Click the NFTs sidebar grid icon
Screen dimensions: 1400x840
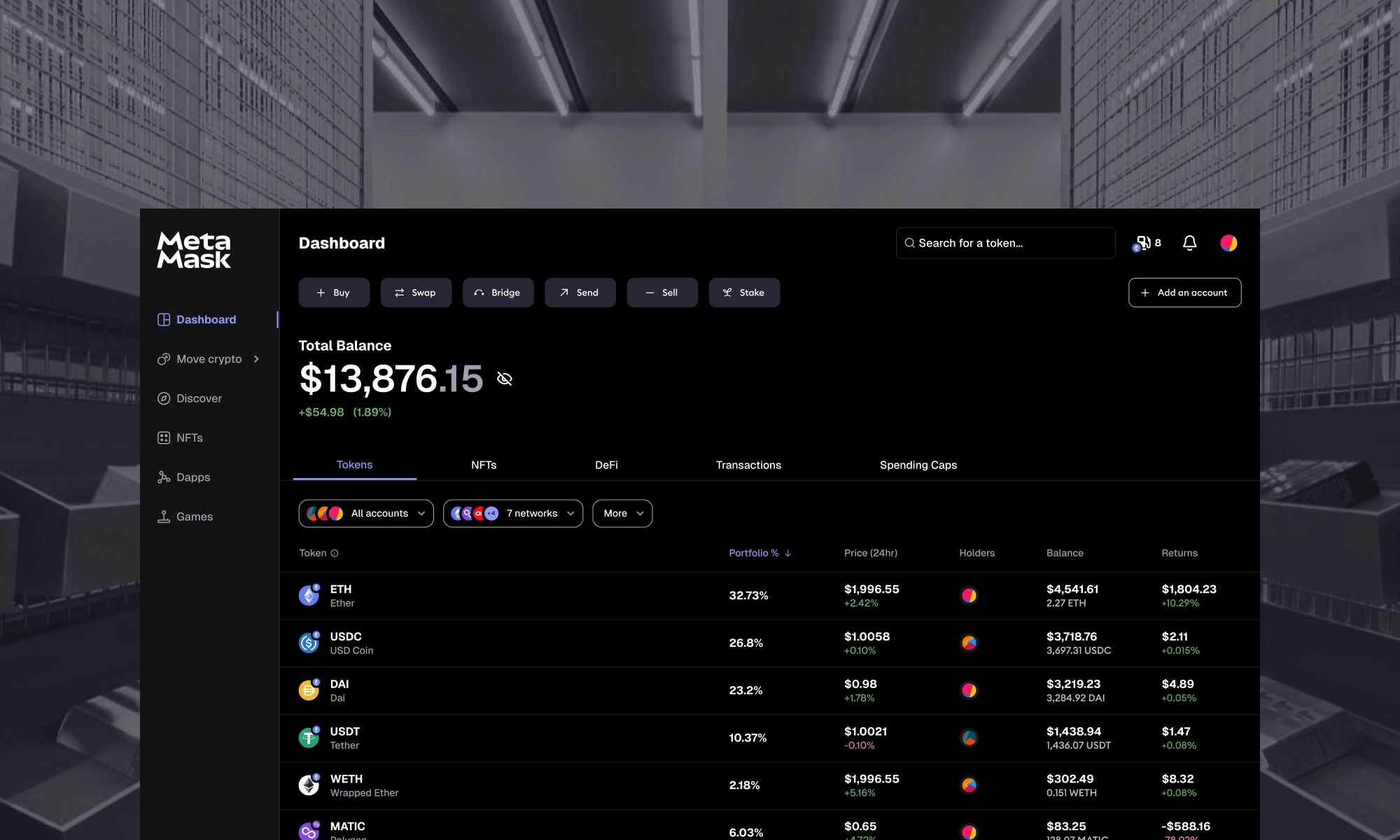click(x=164, y=437)
